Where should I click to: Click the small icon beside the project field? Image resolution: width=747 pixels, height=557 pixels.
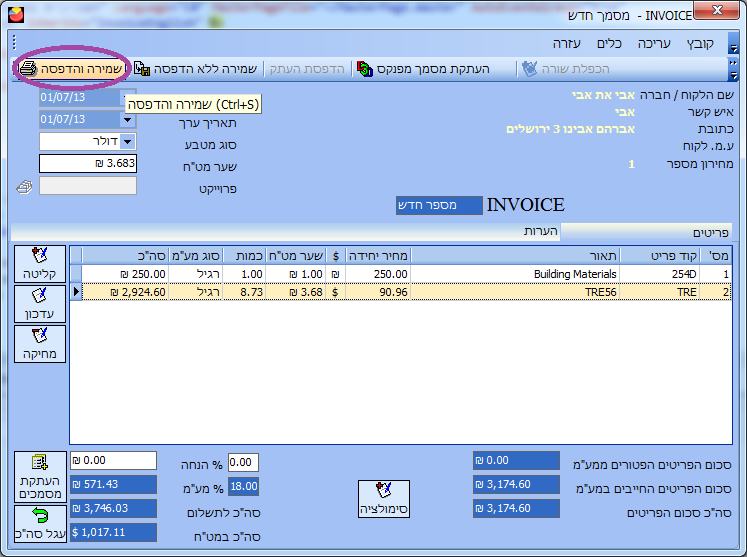24,186
